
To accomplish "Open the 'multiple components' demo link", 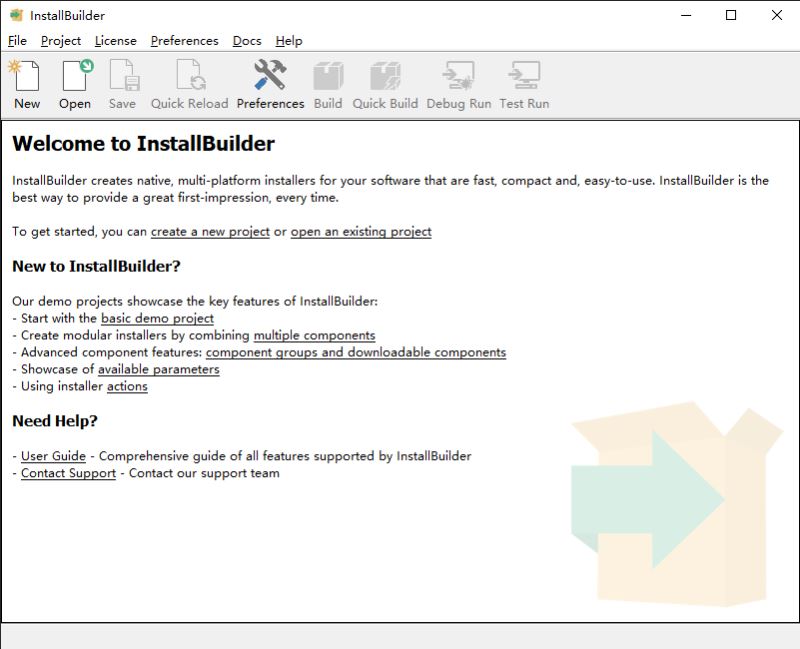I will coord(314,335).
